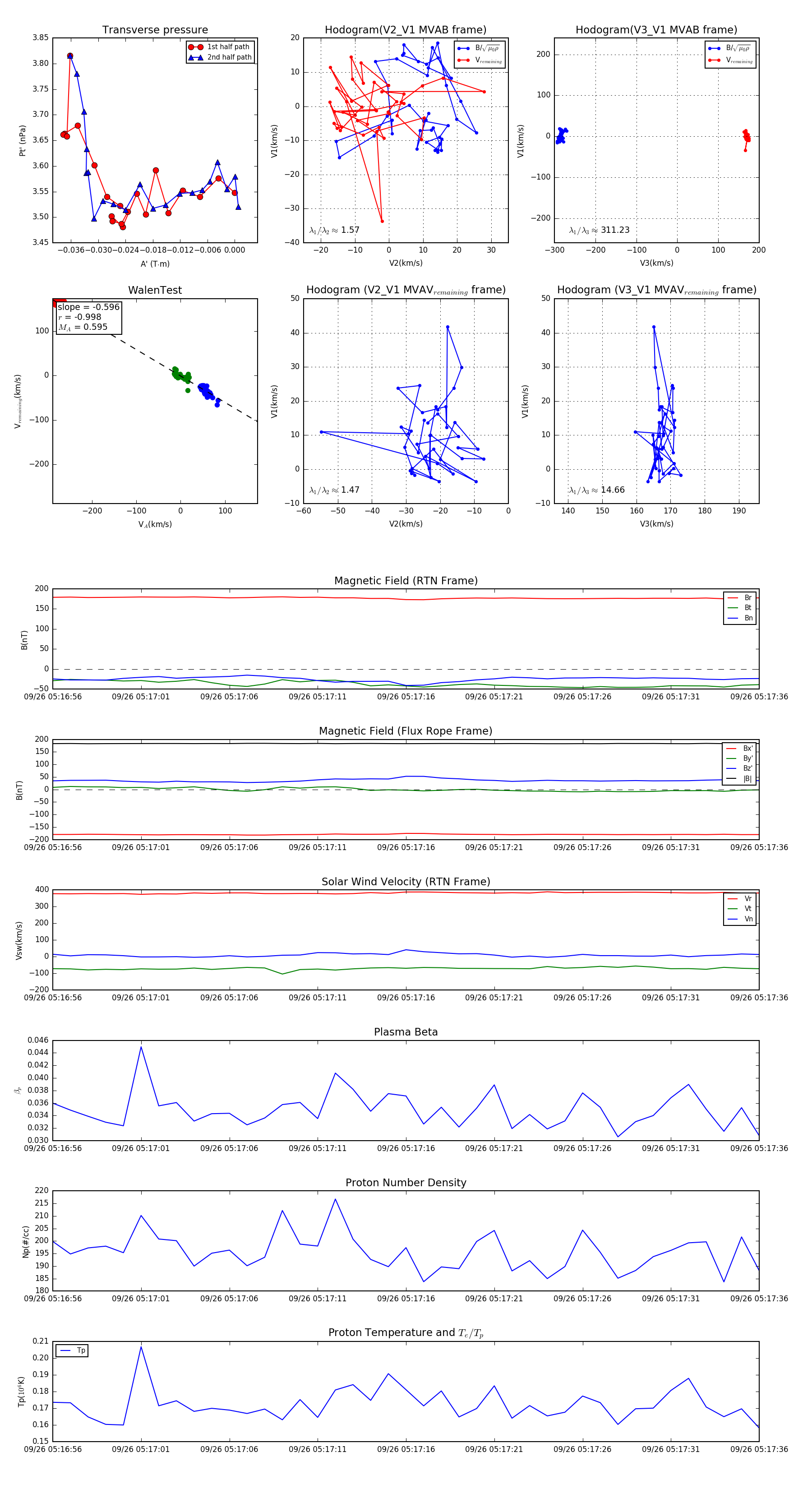This screenshot has height=1489, width=812.
Task: Select the 'Transverse pressure' plot title
Action: (x=155, y=30)
